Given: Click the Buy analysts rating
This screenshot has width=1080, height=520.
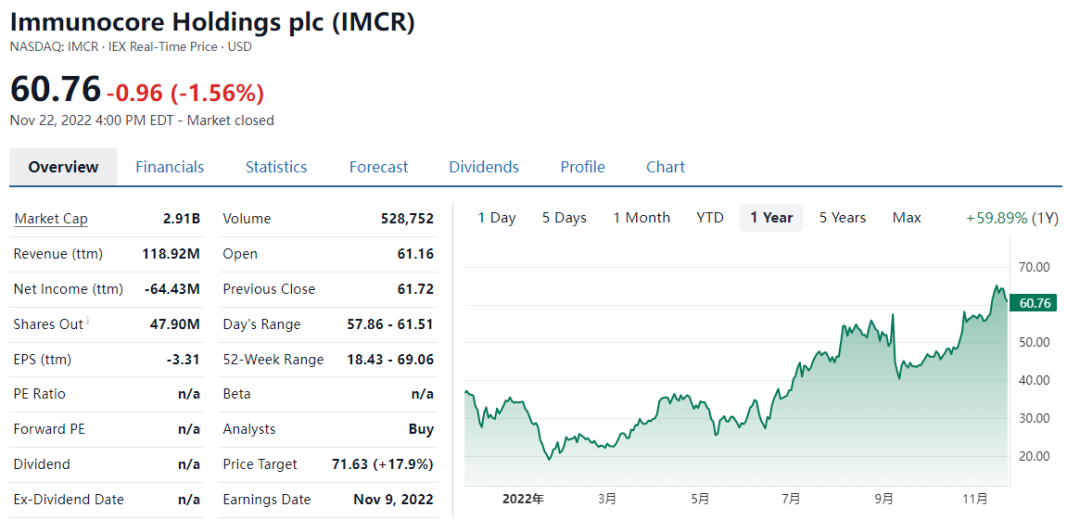Looking at the screenshot, I should coord(421,429).
